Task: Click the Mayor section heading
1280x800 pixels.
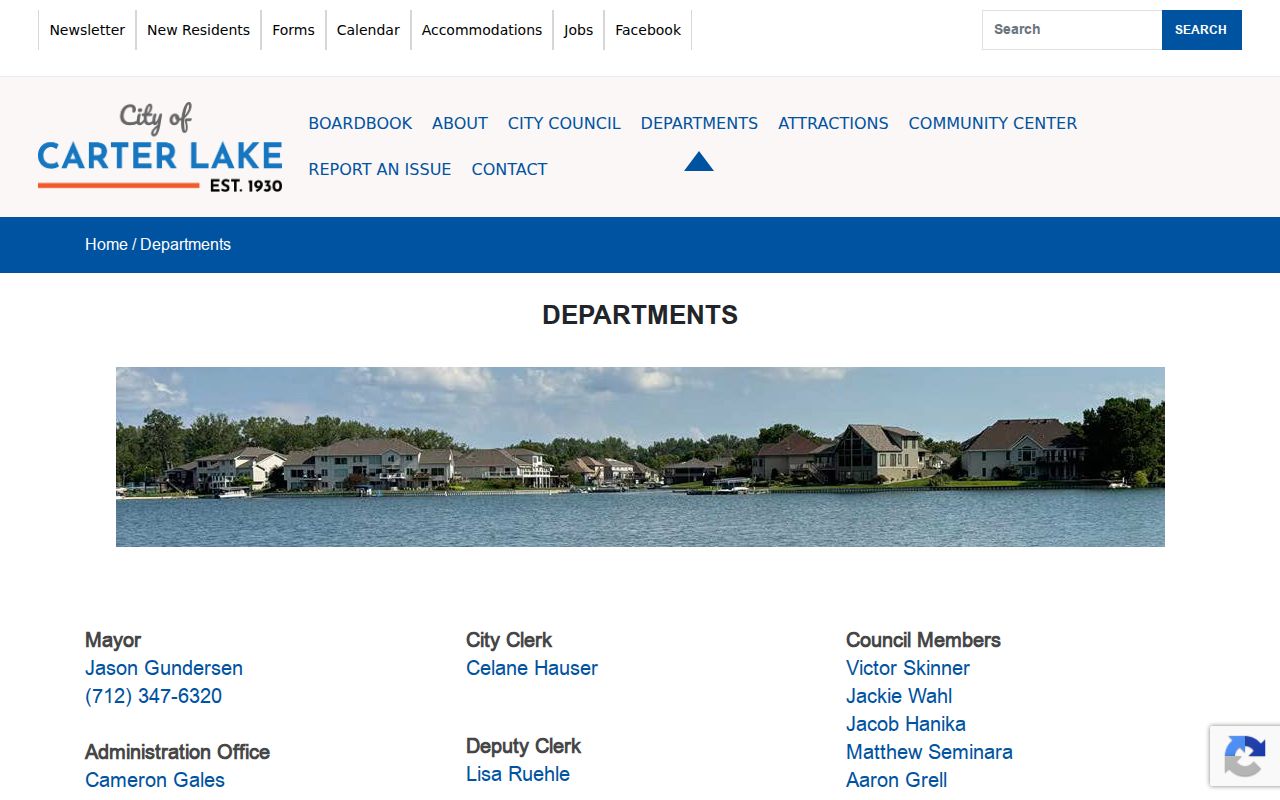Action: [113, 640]
